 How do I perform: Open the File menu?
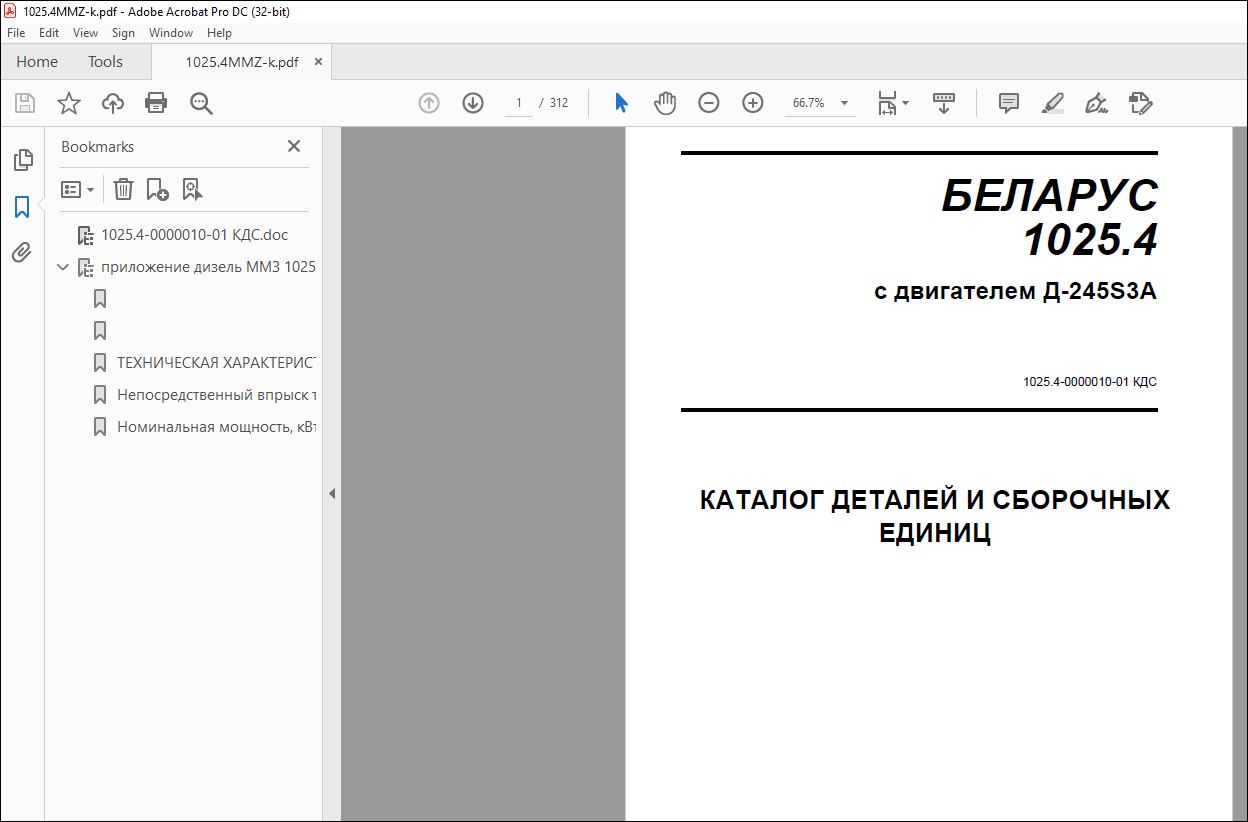(x=16, y=33)
